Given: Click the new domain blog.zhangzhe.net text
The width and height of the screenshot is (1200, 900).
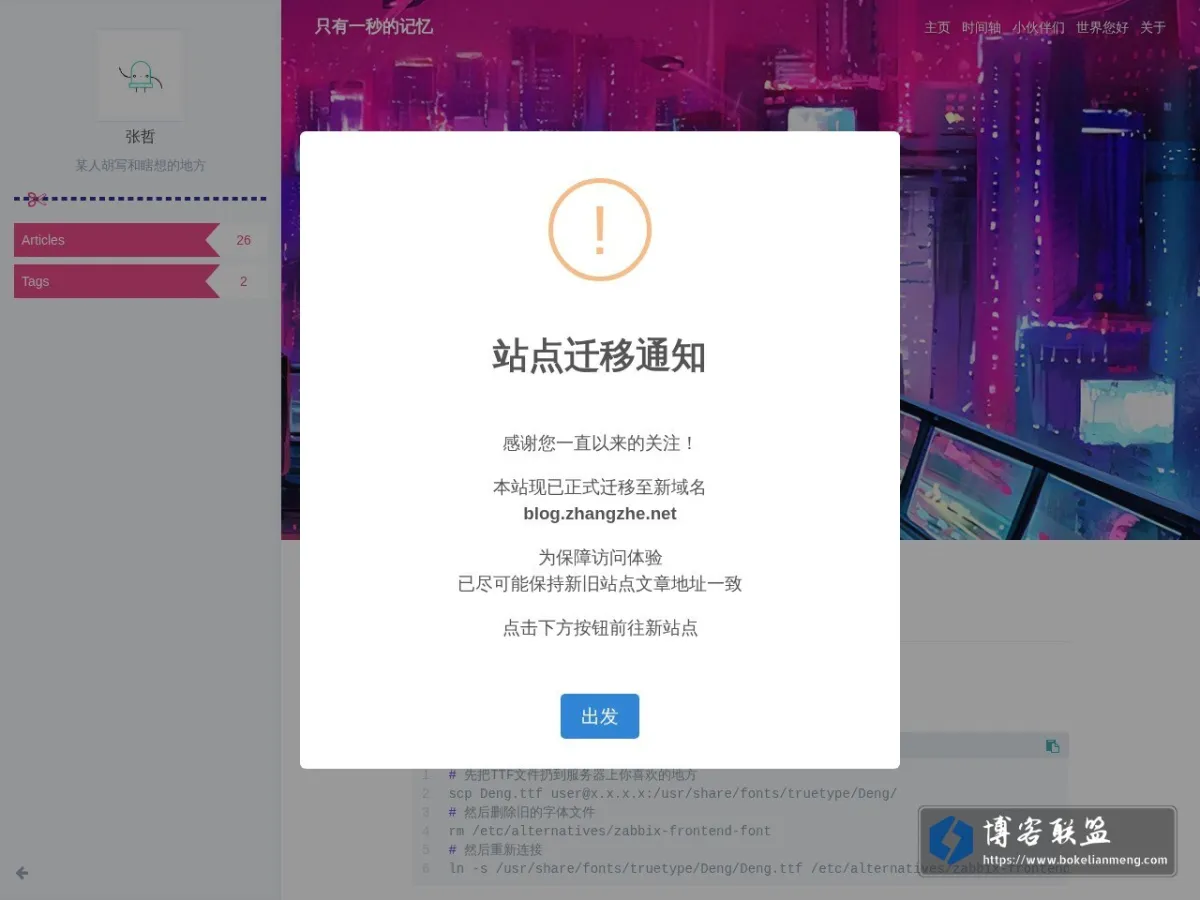Looking at the screenshot, I should click(x=600, y=514).
